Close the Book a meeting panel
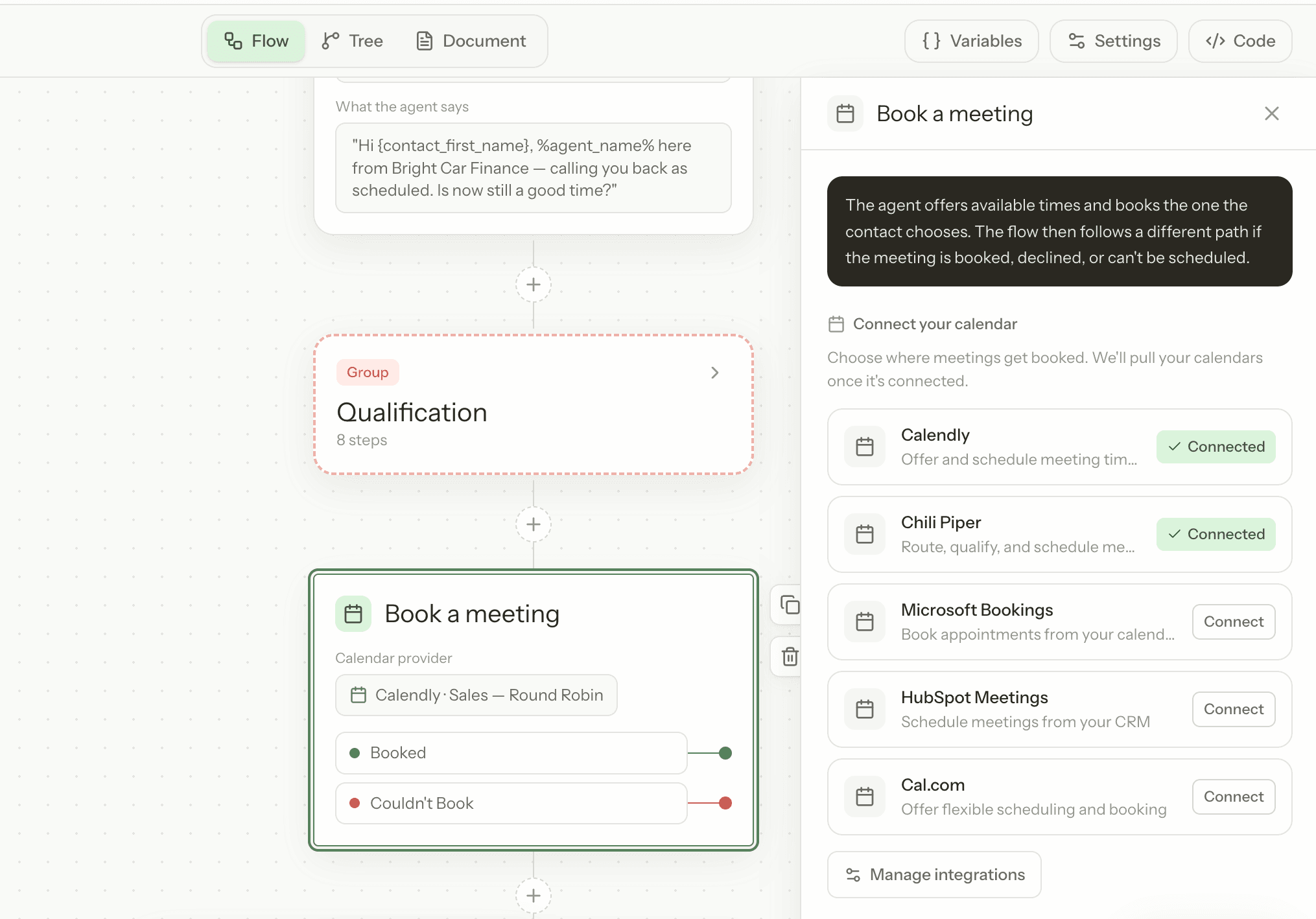Viewport: 1316px width, 919px height. (x=1272, y=113)
